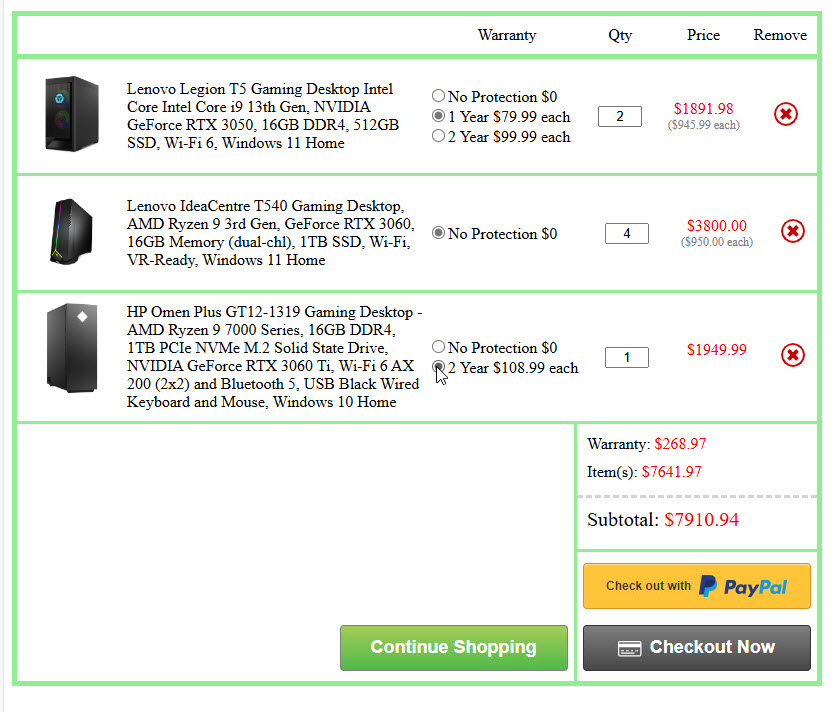This screenshot has height=712, width=840.
Task: Choose 2 Year $108.99 warranty option
Action: tap(438, 368)
